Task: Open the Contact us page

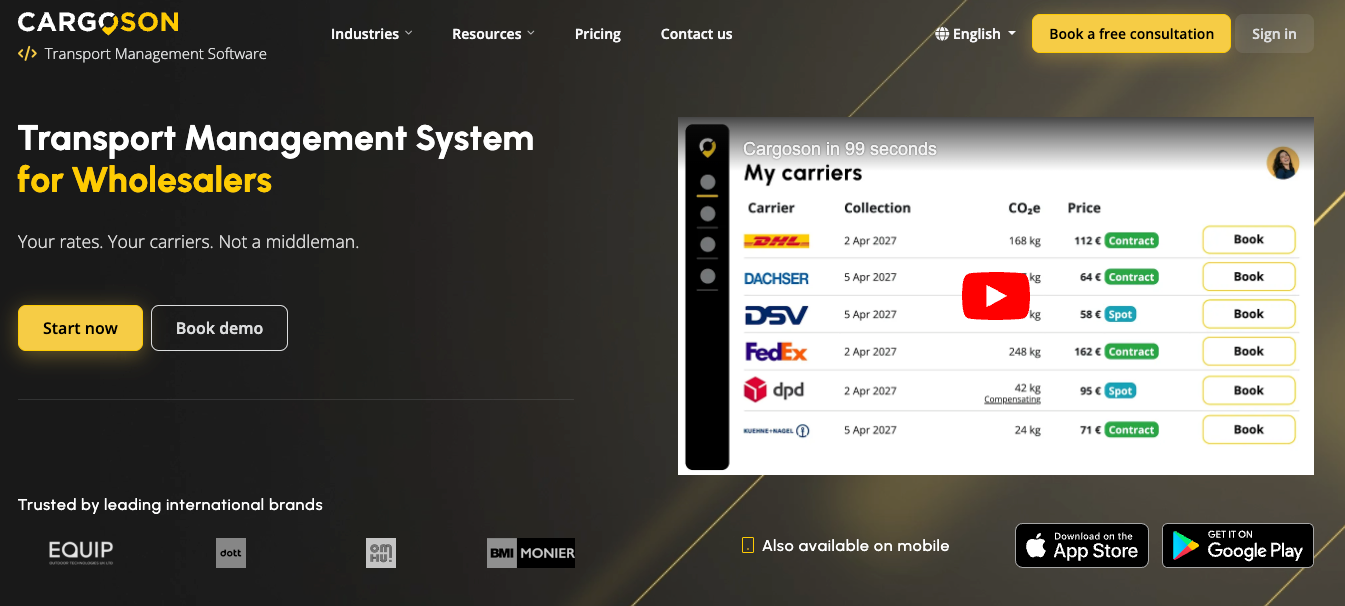Action: pos(696,34)
